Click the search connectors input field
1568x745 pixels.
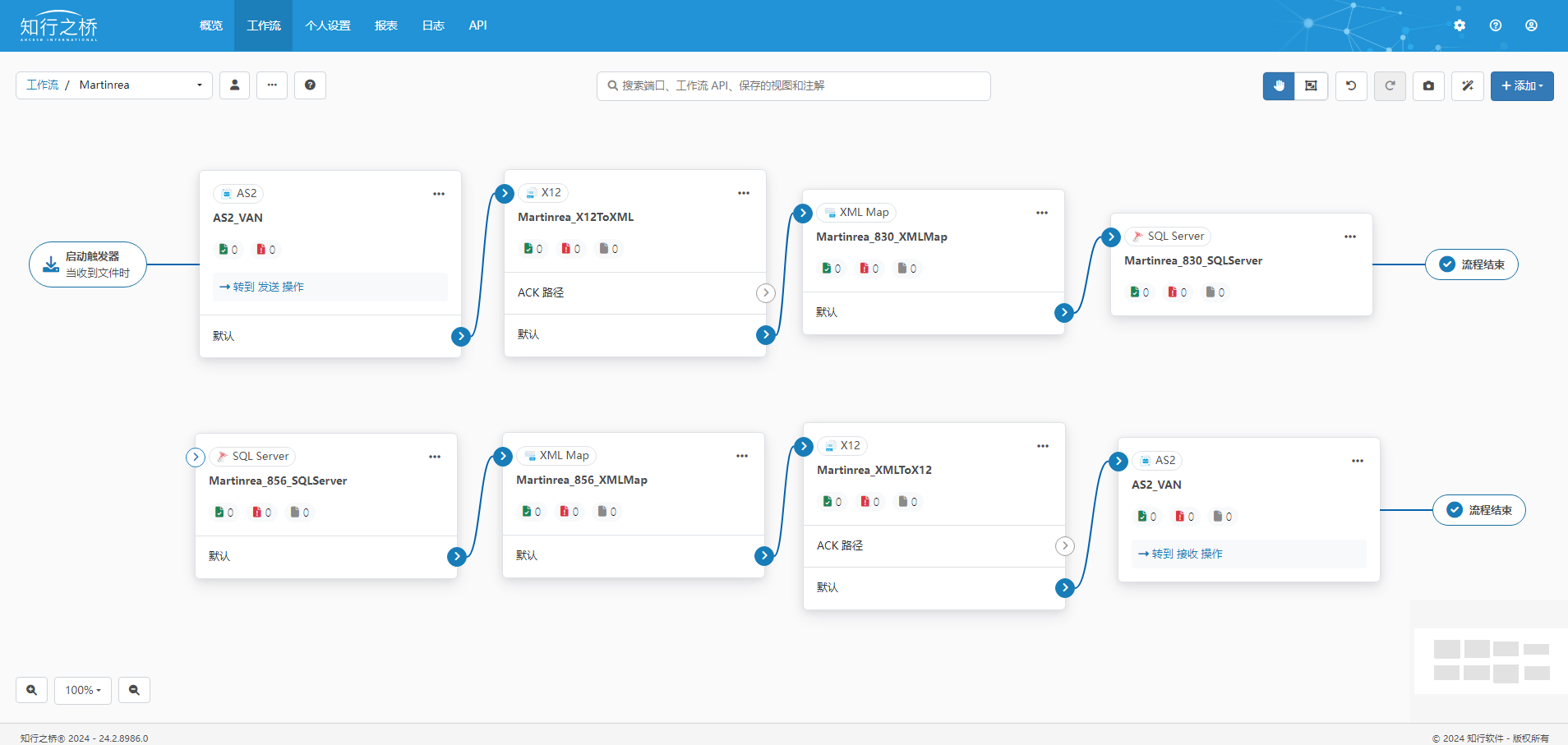pyautogui.click(x=793, y=86)
